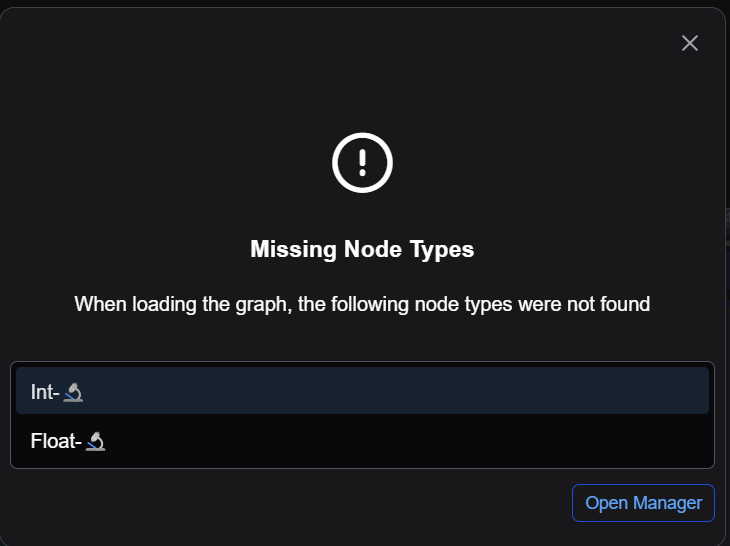This screenshot has height=546, width=730.
Task: Click the Missing Node Types heading
Action: (x=362, y=249)
